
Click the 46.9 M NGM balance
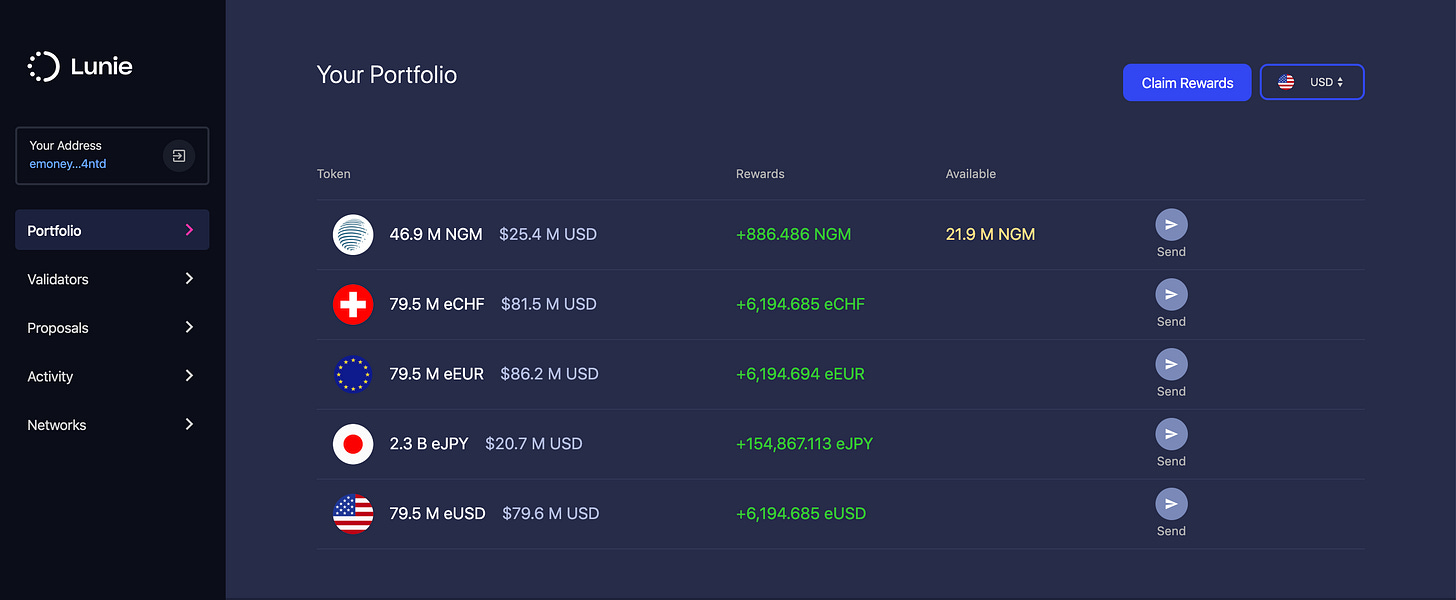[436, 234]
